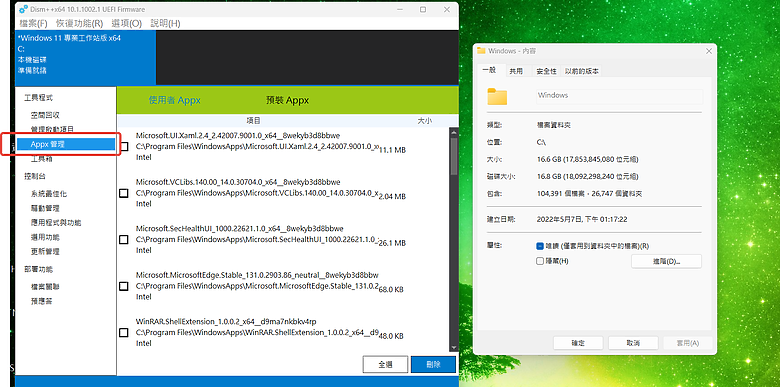
Task: Click the Appx list vertical scrollbar thumb
Action: pos(453,156)
